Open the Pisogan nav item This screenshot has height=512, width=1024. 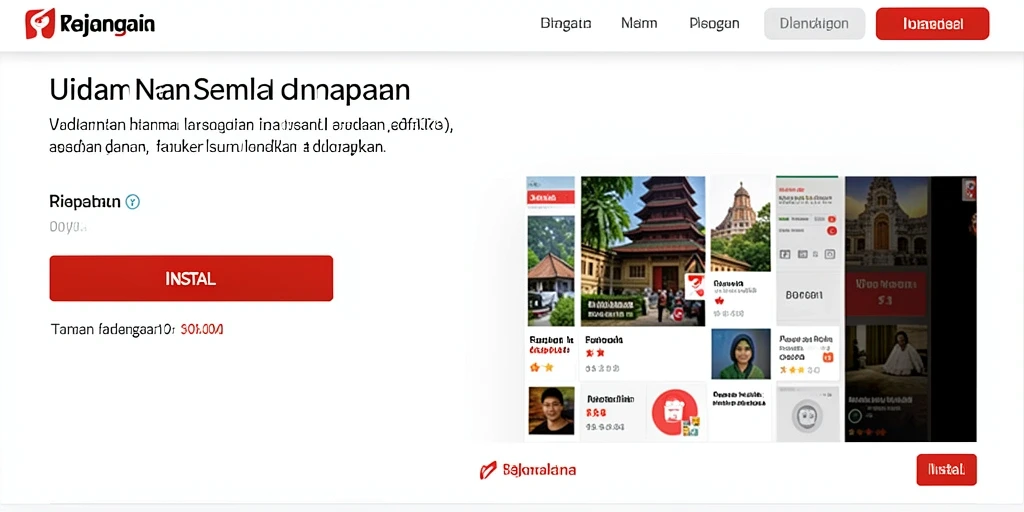point(714,24)
